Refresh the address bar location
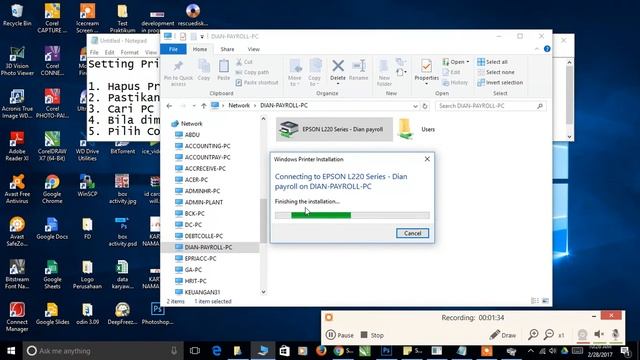The width and height of the screenshot is (640, 360). (x=425, y=106)
